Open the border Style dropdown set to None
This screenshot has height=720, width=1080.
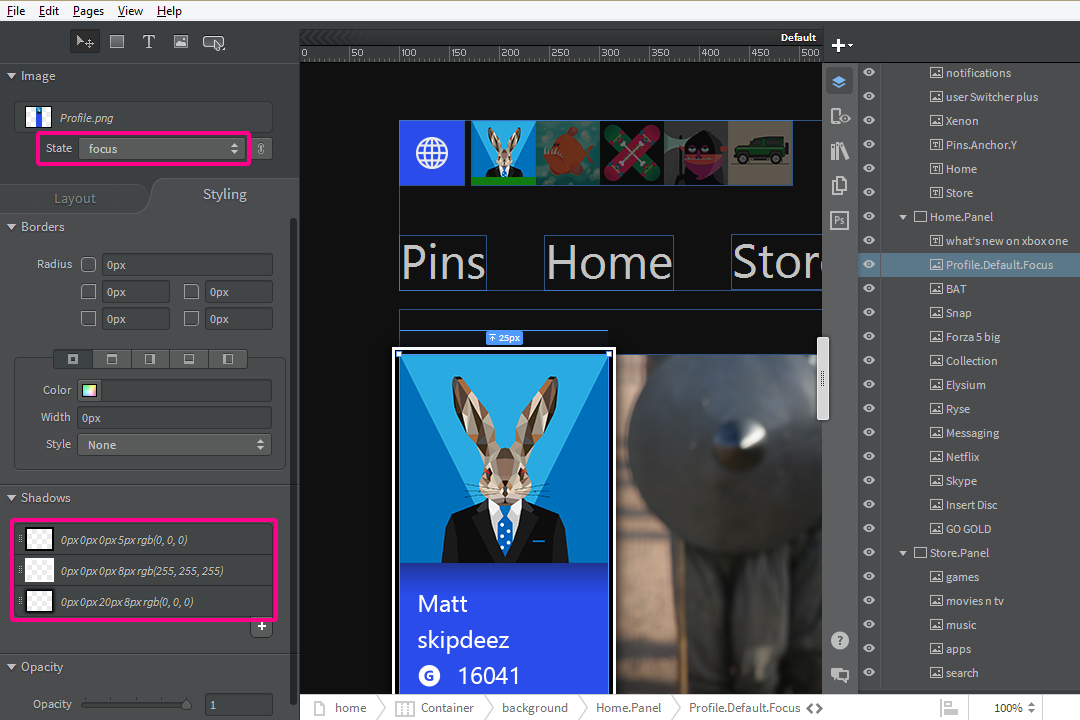(x=174, y=444)
